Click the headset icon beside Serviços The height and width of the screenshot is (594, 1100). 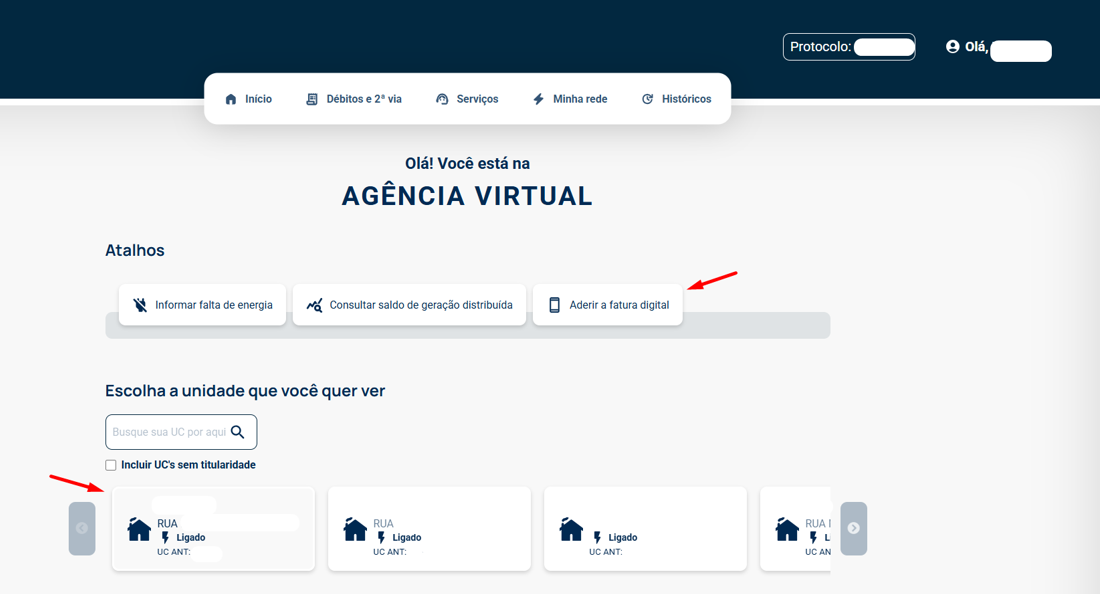pos(442,100)
